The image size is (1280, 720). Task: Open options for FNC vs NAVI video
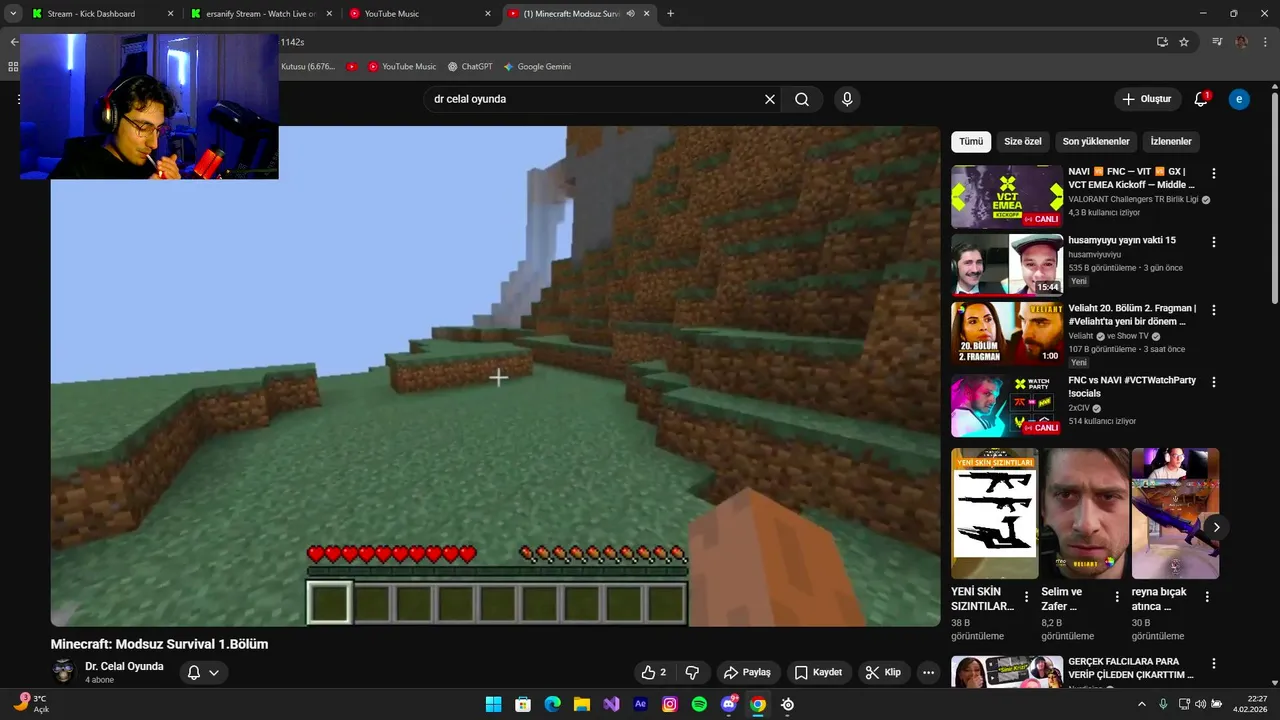point(1214,382)
